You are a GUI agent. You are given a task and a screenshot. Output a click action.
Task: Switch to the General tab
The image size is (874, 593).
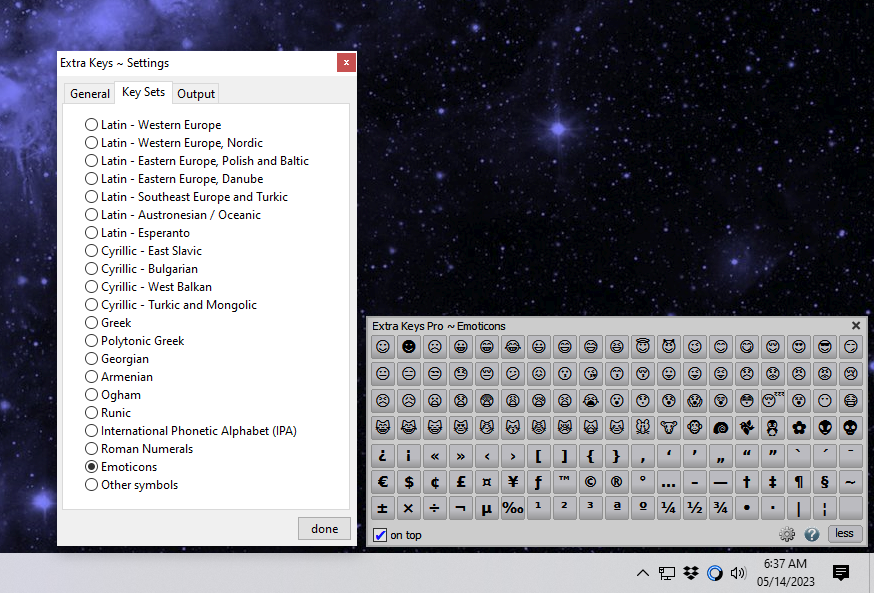90,94
